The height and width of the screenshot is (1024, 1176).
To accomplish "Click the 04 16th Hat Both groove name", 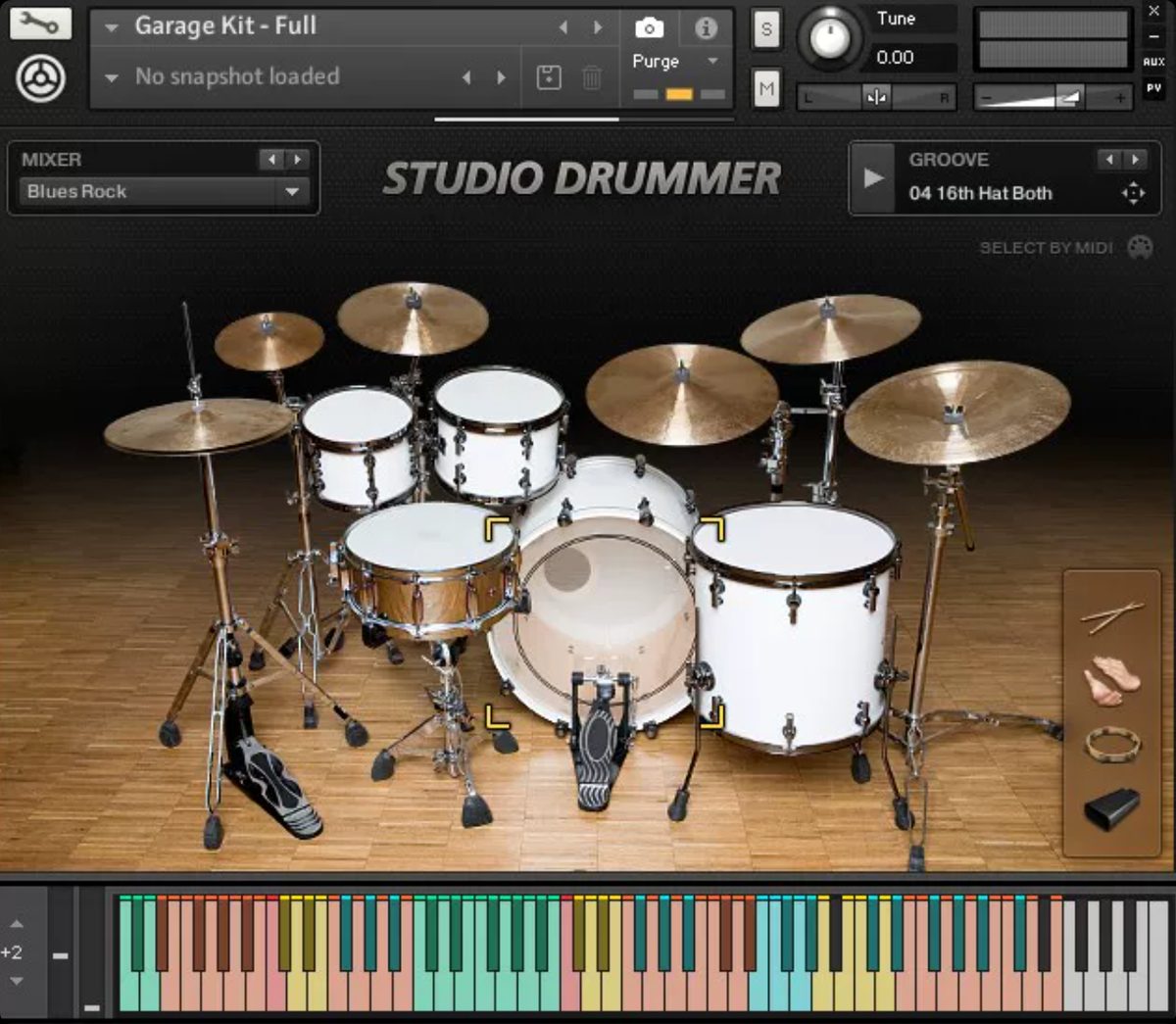I will coord(980,193).
